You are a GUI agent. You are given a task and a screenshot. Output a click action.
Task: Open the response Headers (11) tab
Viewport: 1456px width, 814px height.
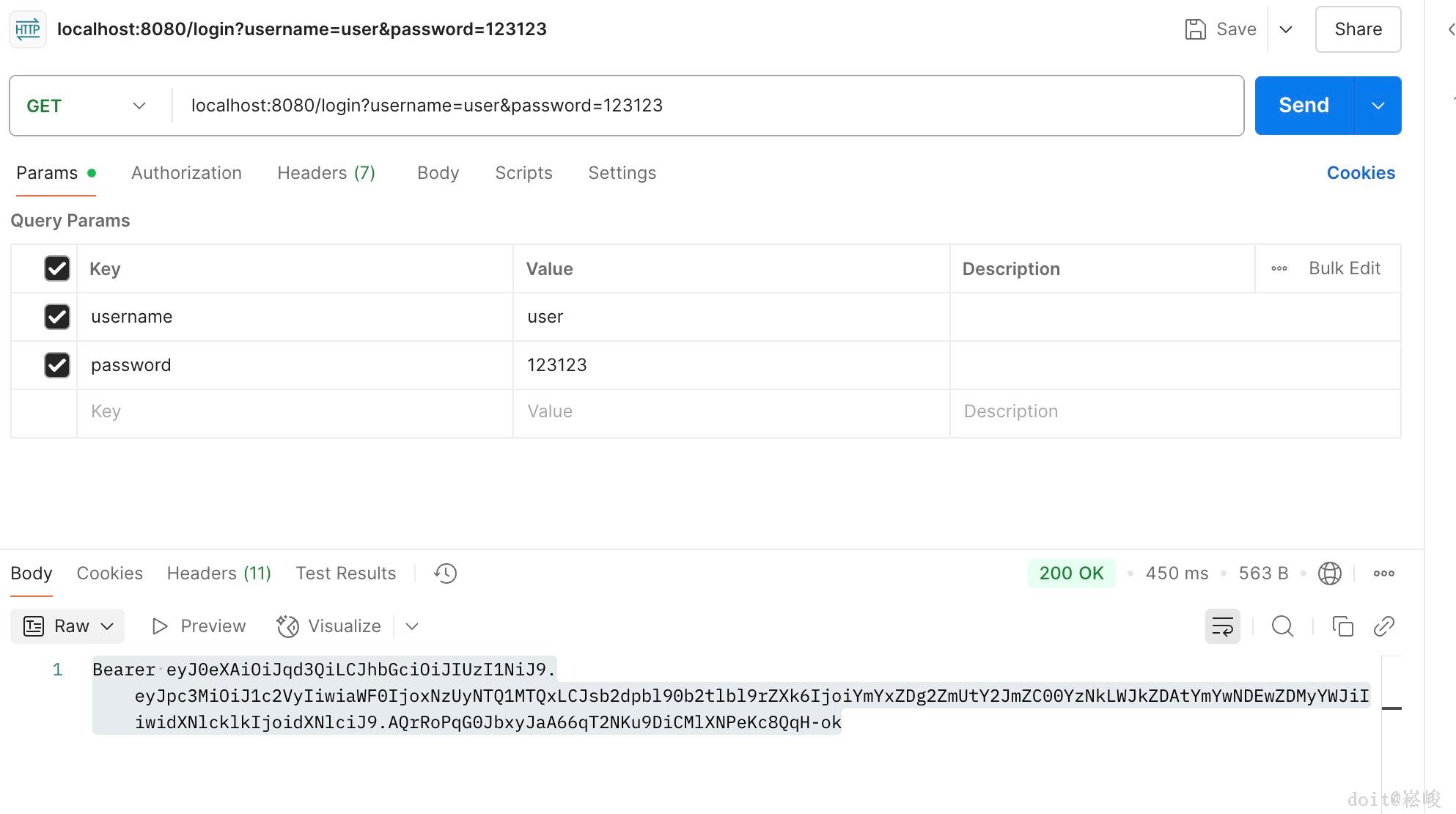click(218, 573)
